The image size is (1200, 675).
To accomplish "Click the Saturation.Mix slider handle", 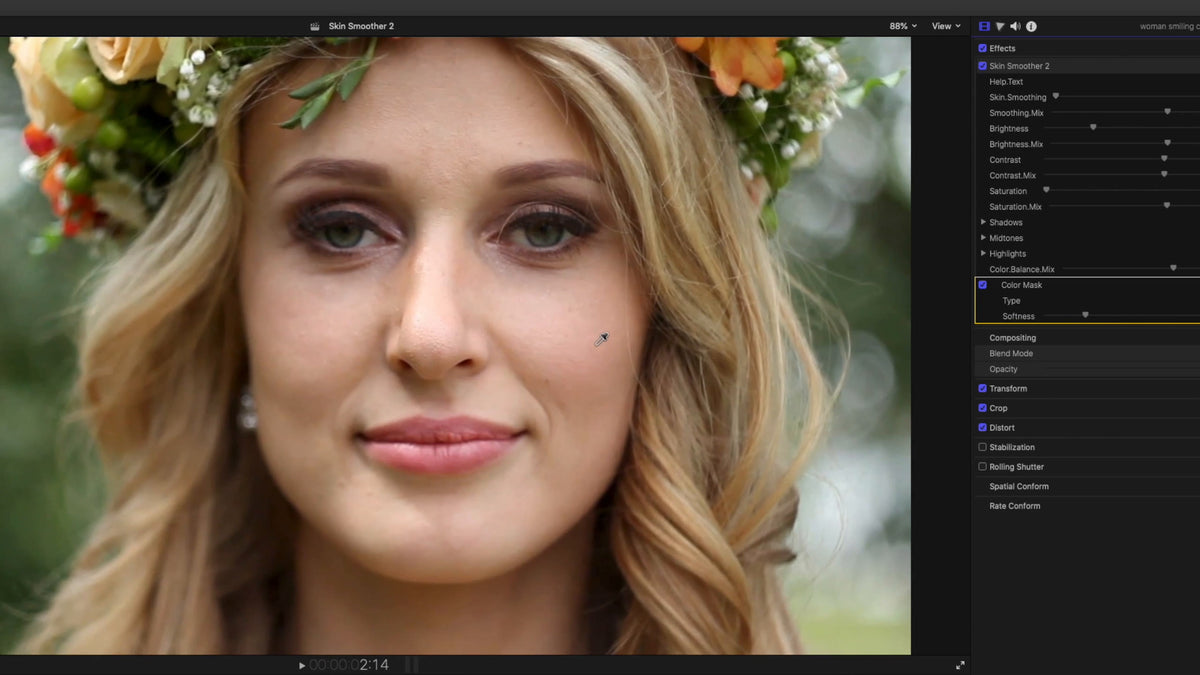I will (1167, 205).
